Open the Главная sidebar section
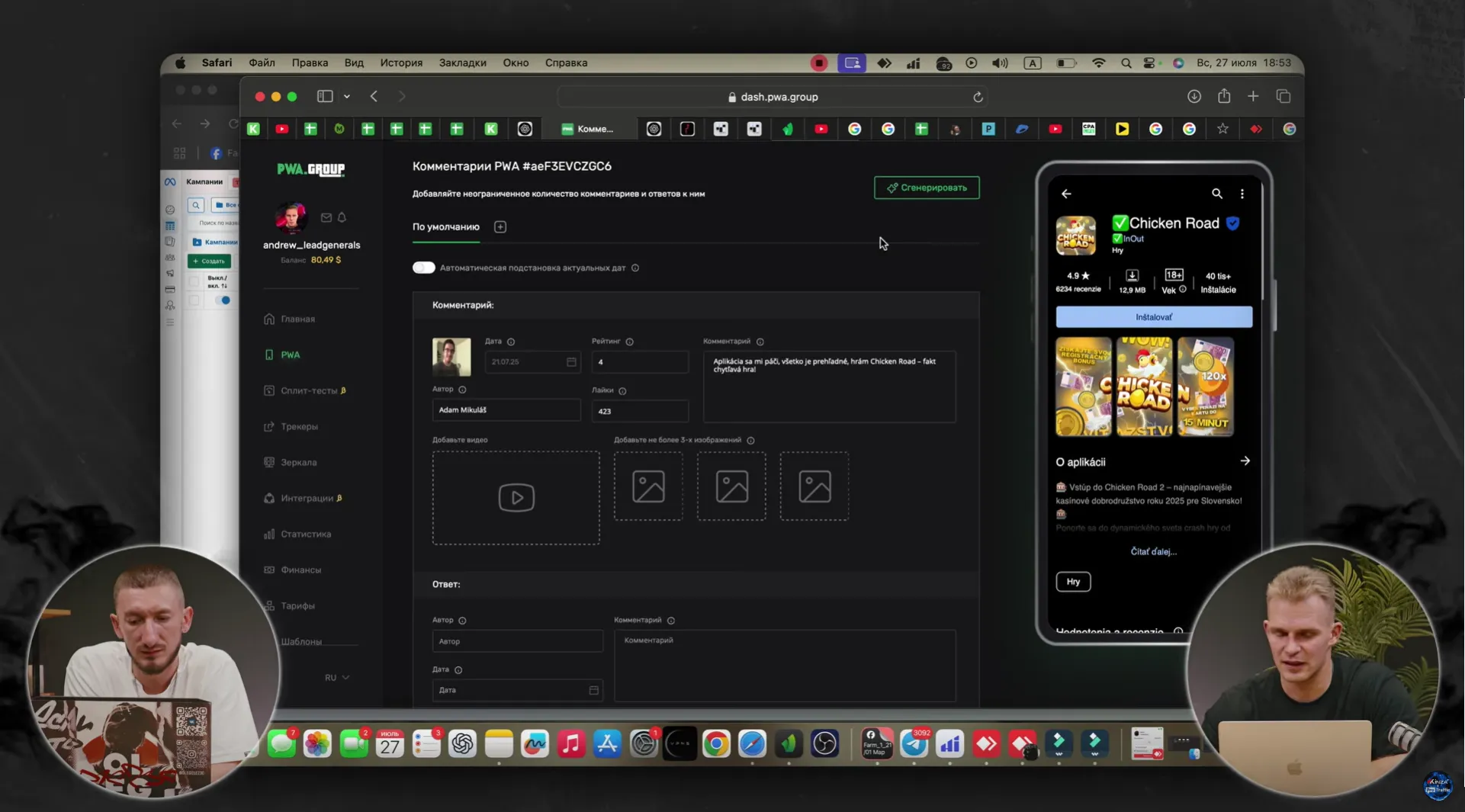 pos(290,319)
